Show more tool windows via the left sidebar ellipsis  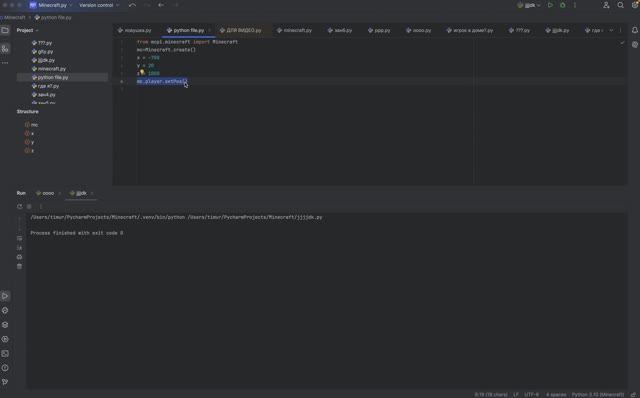5,63
